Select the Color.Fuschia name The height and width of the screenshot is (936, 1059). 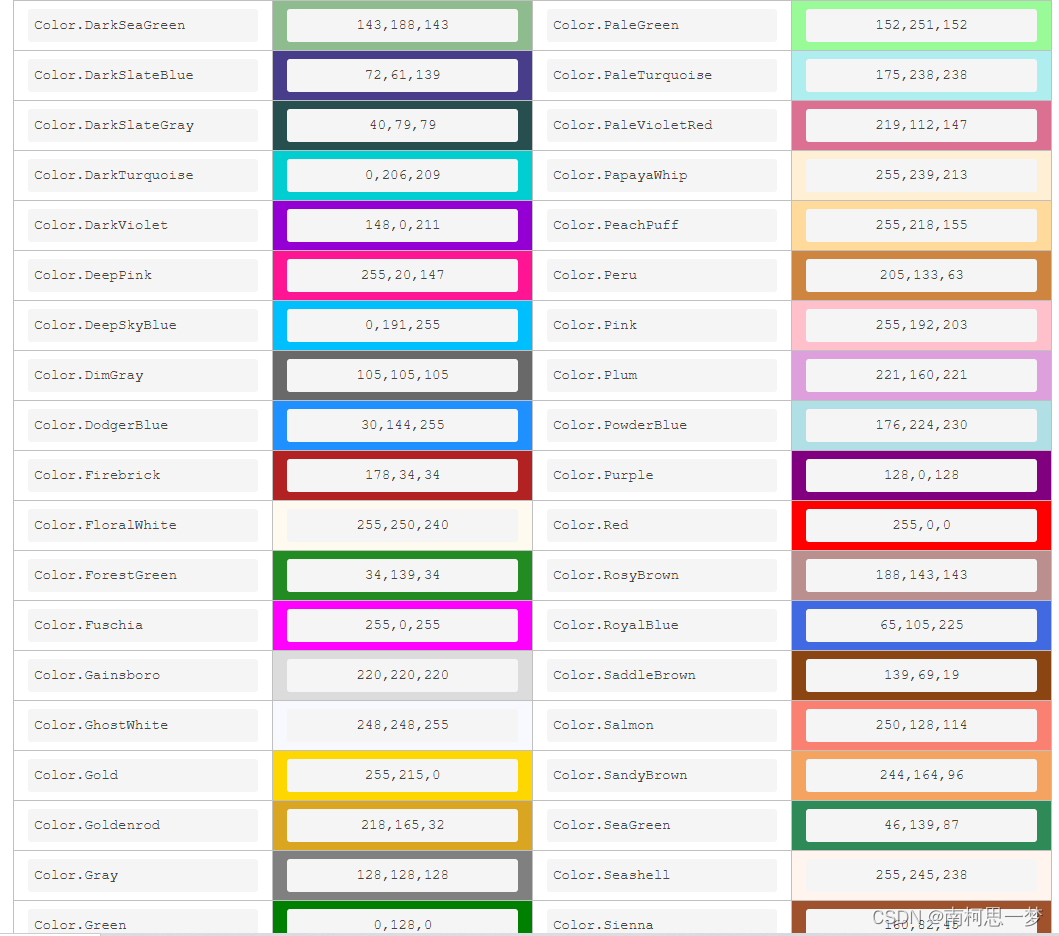pos(143,625)
